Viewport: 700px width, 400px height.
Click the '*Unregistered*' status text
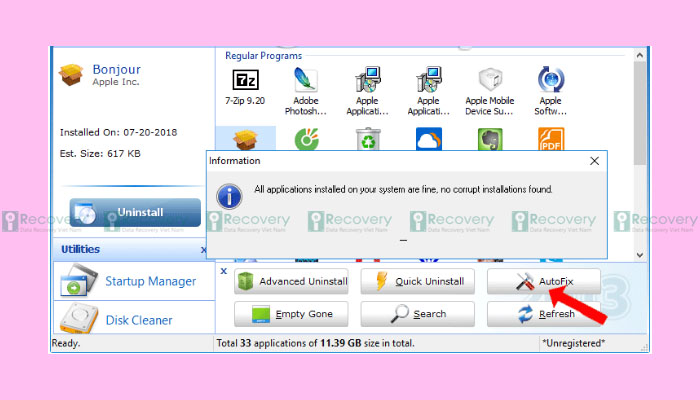574,343
